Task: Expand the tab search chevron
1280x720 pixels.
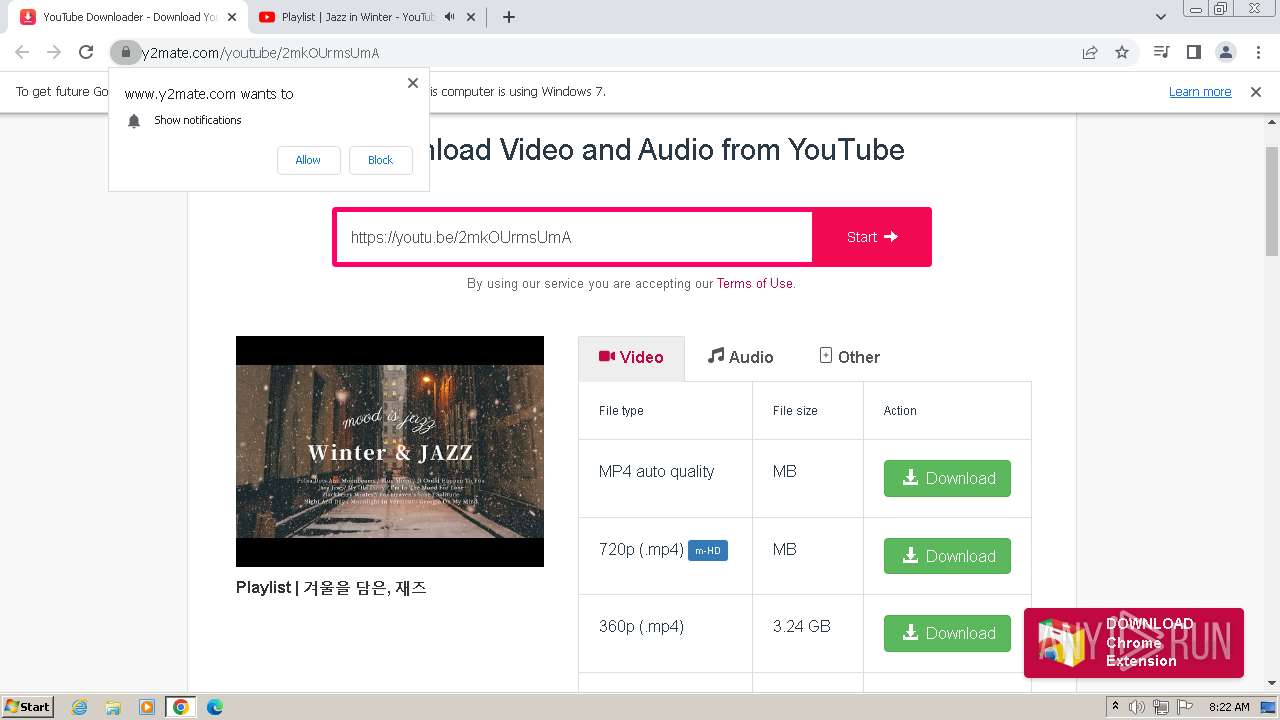Action: pos(1161,17)
